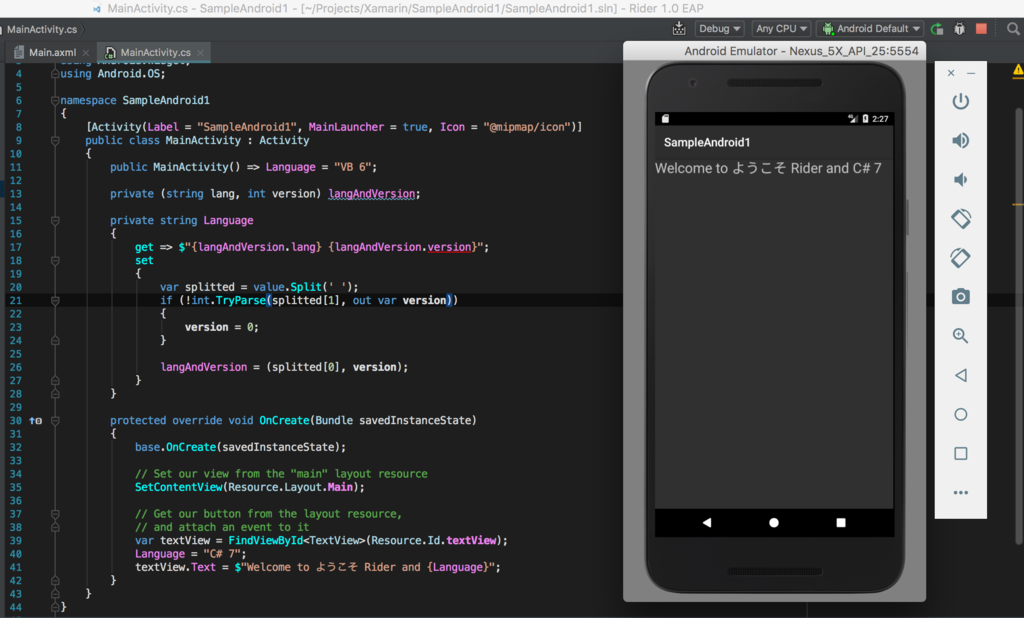
Task: Close the emulator sidebar with the X
Action: (951, 73)
